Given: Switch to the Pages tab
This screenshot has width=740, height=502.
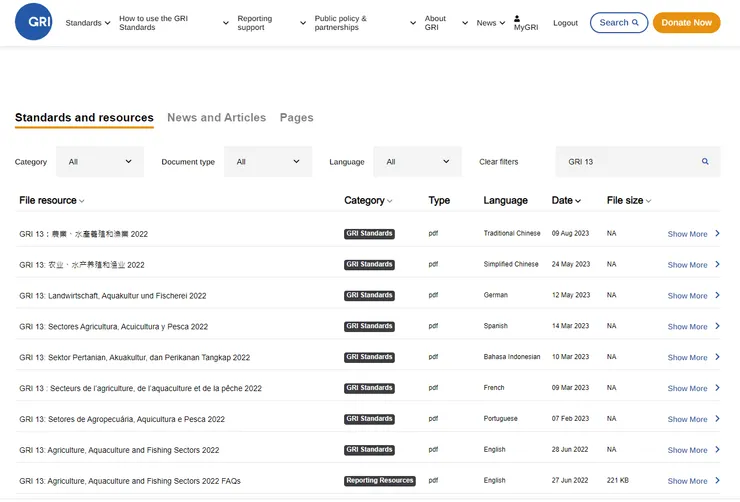Looking at the screenshot, I should click(296, 118).
